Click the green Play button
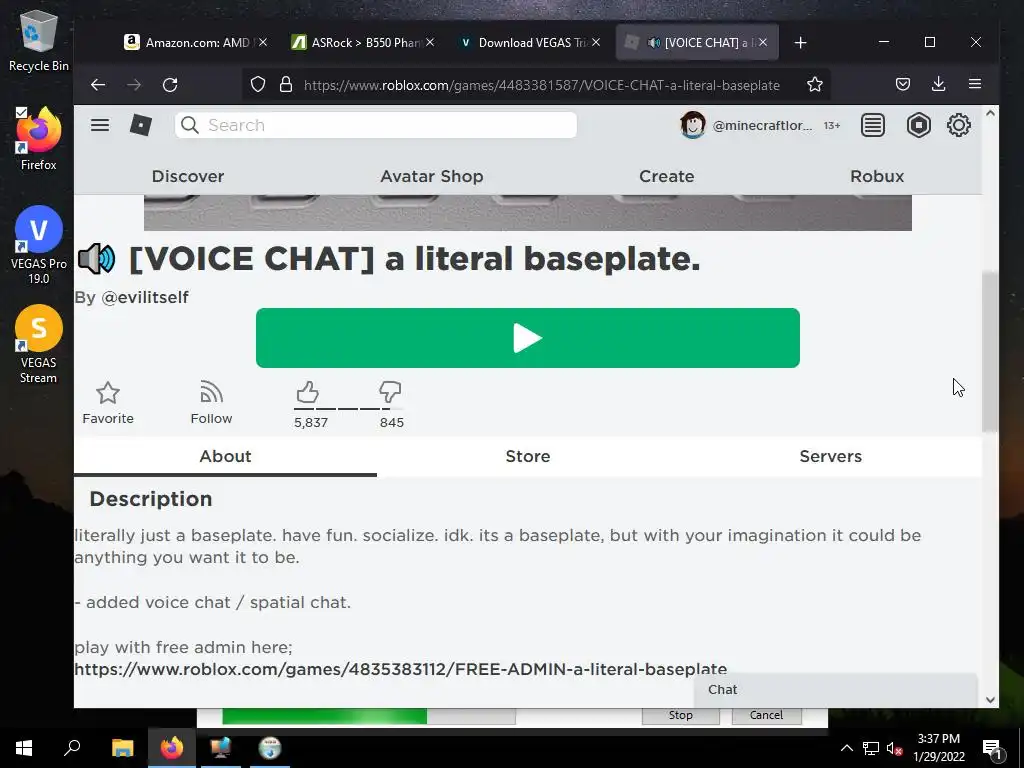 528,338
